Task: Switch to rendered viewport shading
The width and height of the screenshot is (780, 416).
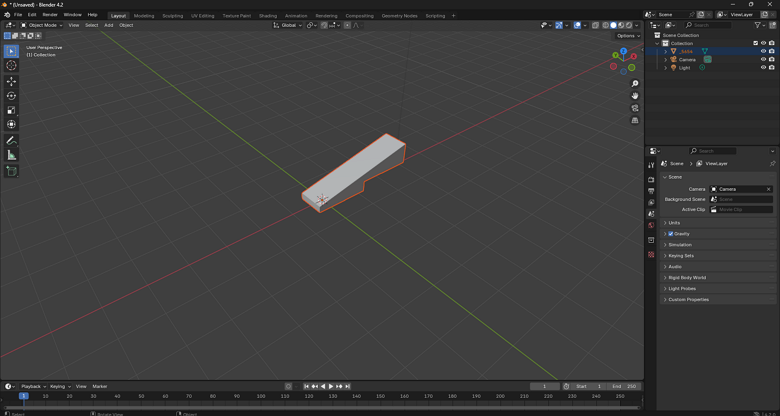Action: (x=629, y=25)
